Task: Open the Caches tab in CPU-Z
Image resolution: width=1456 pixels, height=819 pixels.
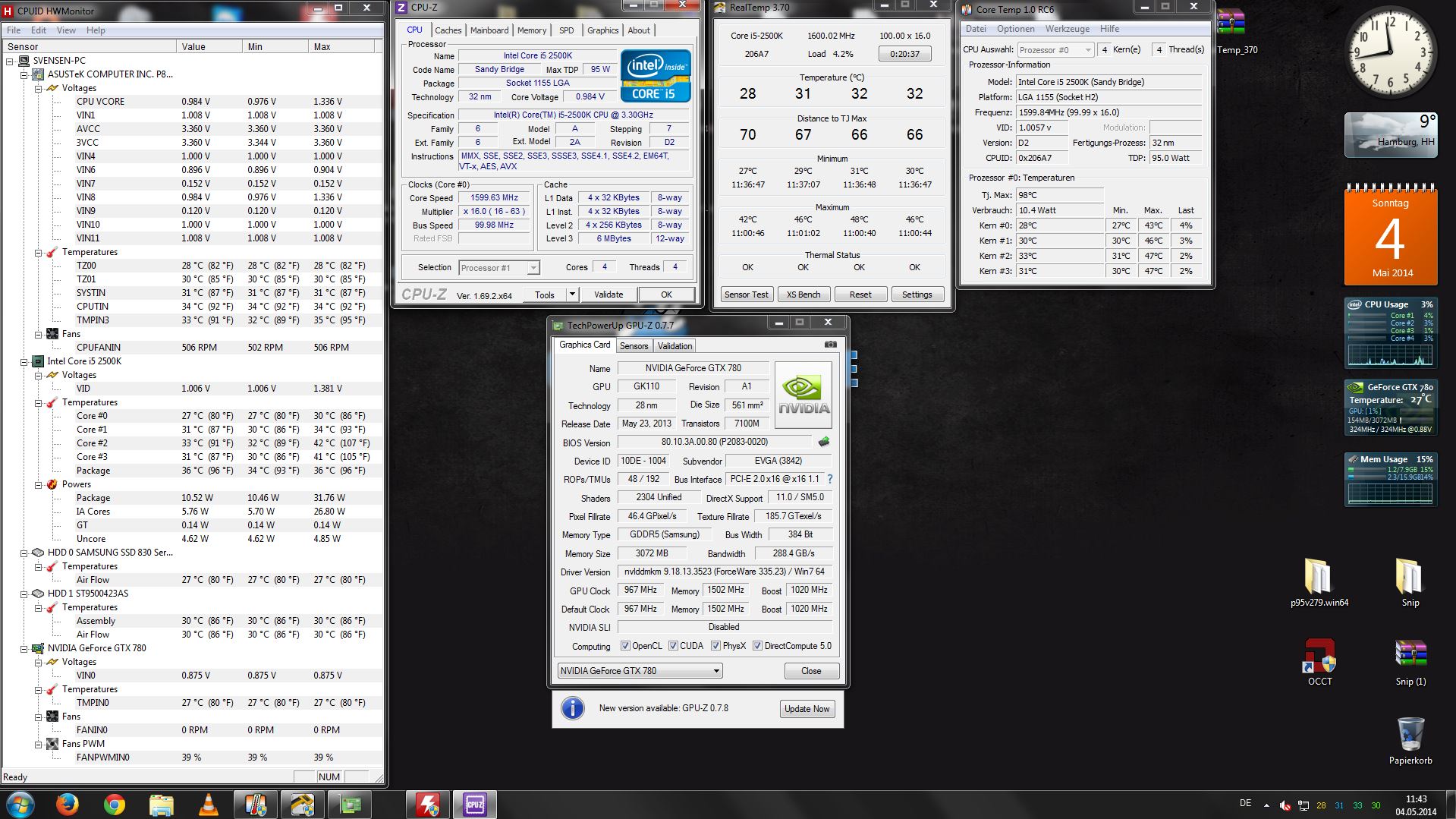Action: (448, 30)
